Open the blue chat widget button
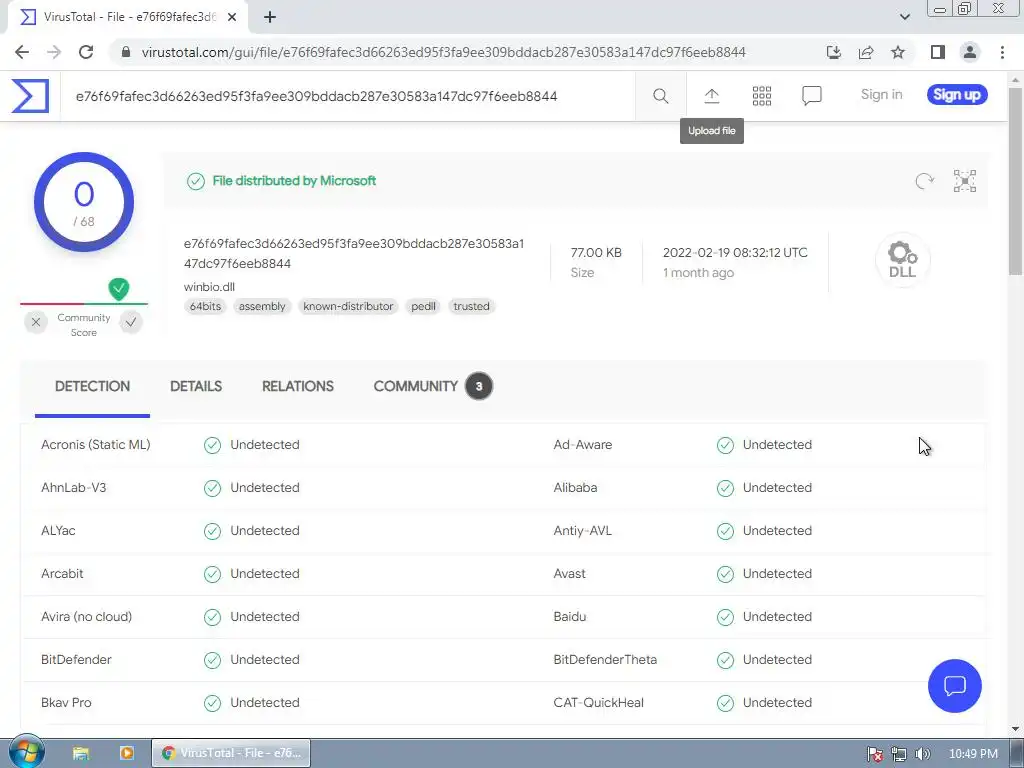The height and width of the screenshot is (768, 1024). click(954, 686)
